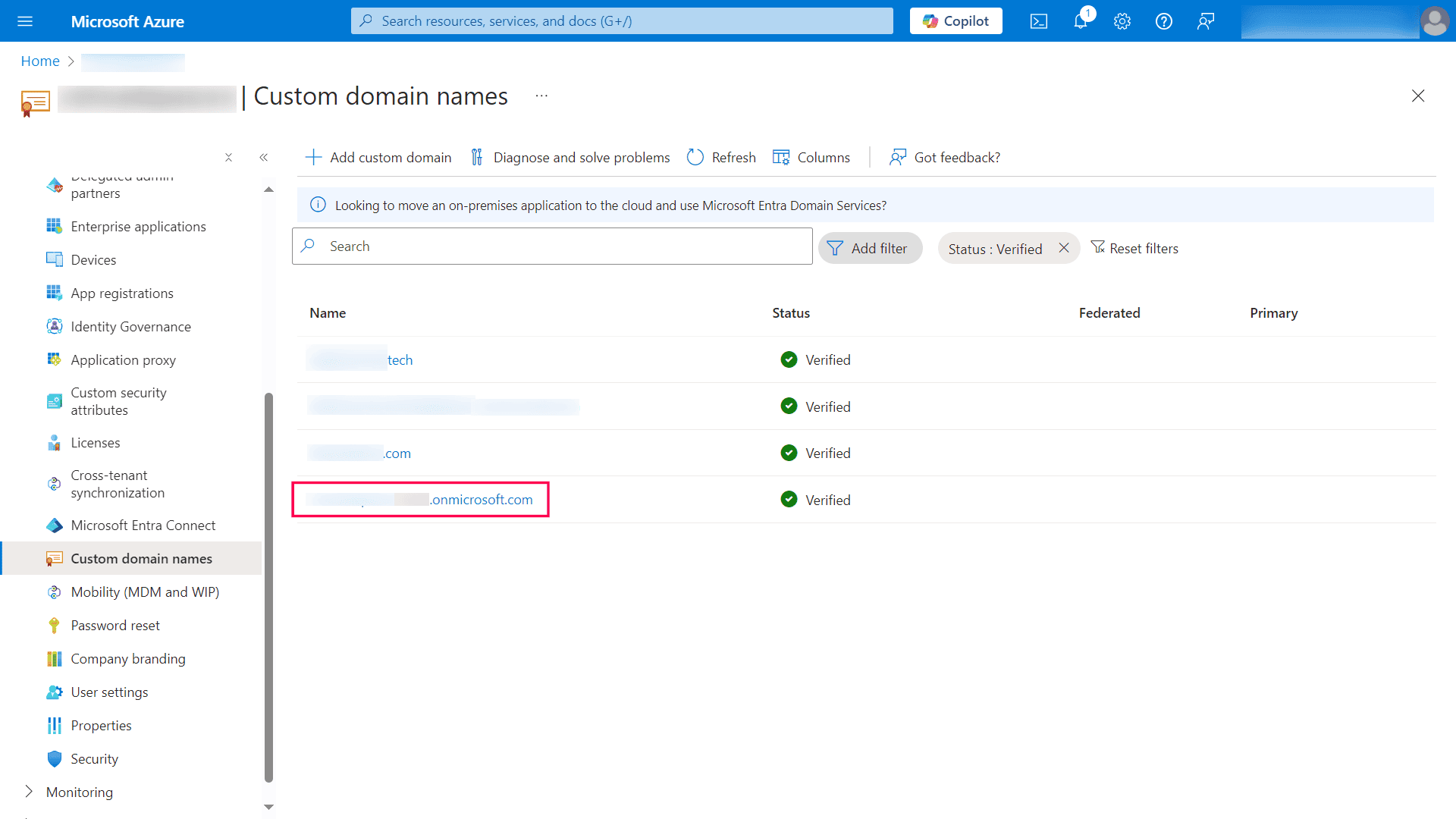Open Diagnose and solve problems
1456x819 pixels.
pyautogui.click(x=570, y=157)
